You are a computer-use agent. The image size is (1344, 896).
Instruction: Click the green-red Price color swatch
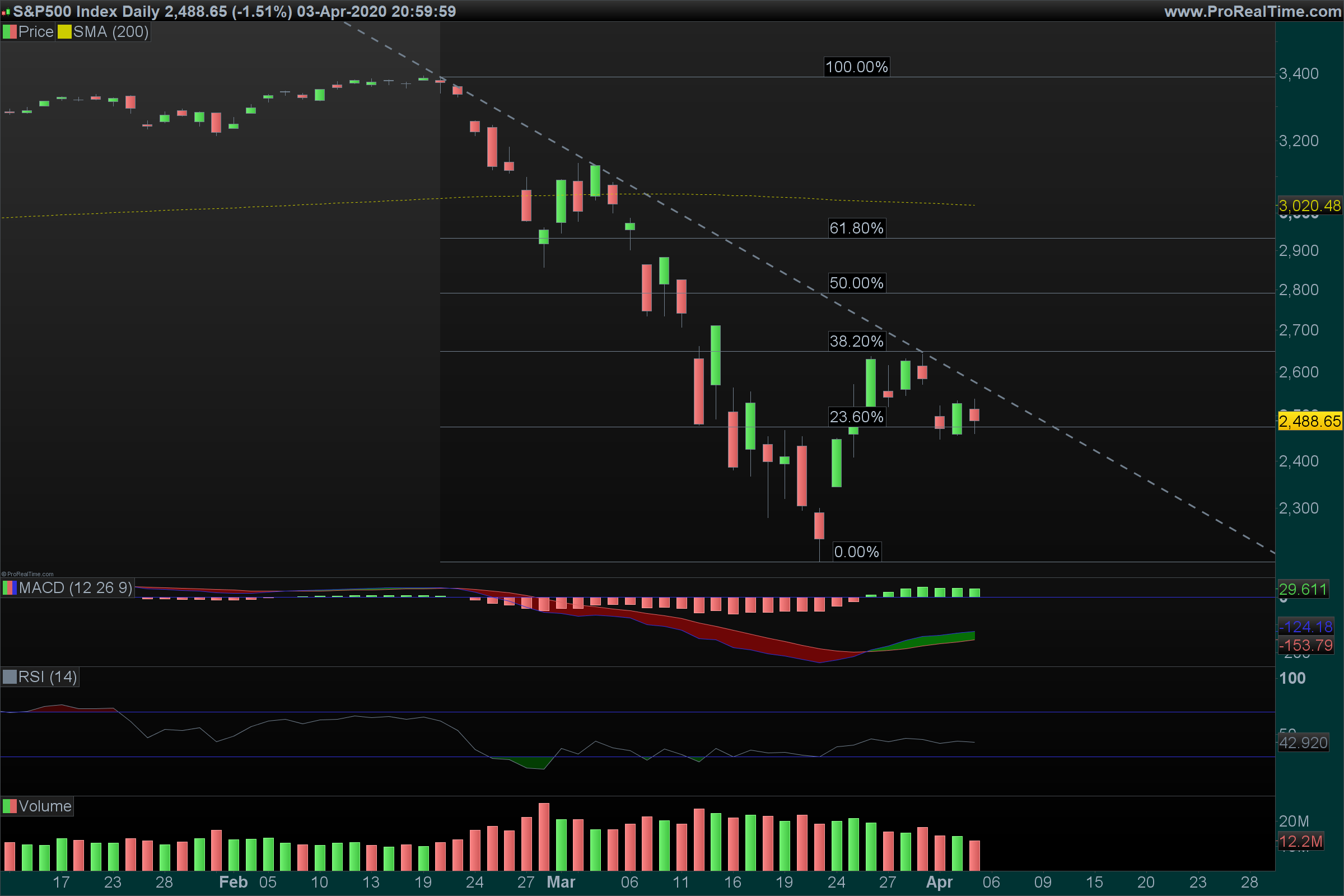10,32
